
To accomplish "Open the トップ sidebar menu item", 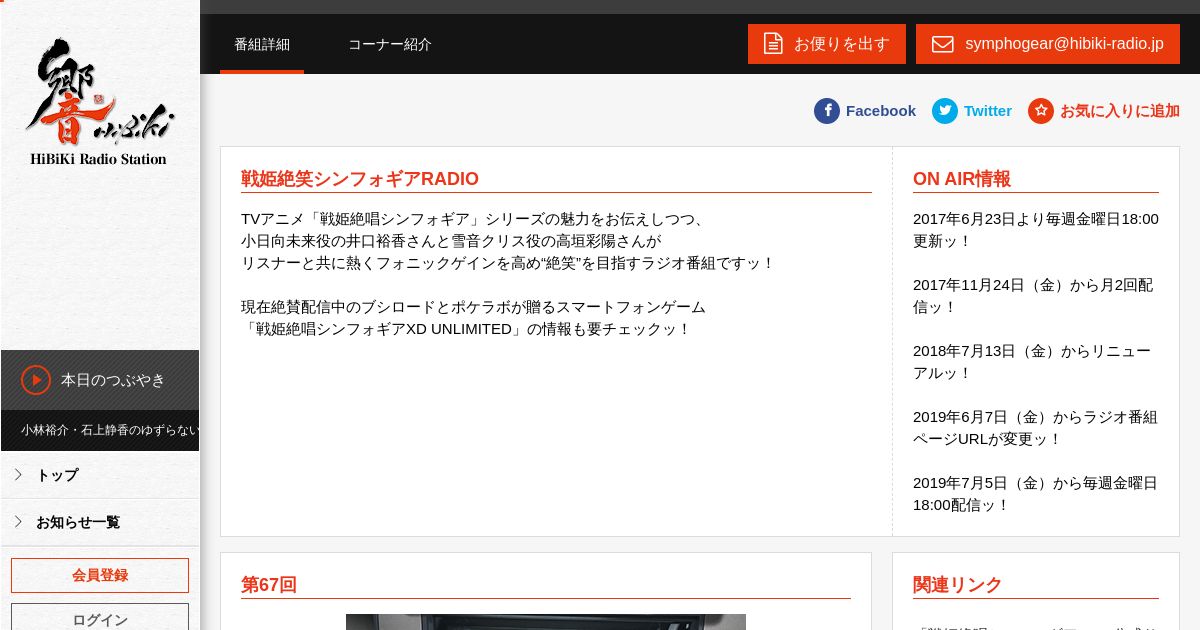I will pos(100,475).
